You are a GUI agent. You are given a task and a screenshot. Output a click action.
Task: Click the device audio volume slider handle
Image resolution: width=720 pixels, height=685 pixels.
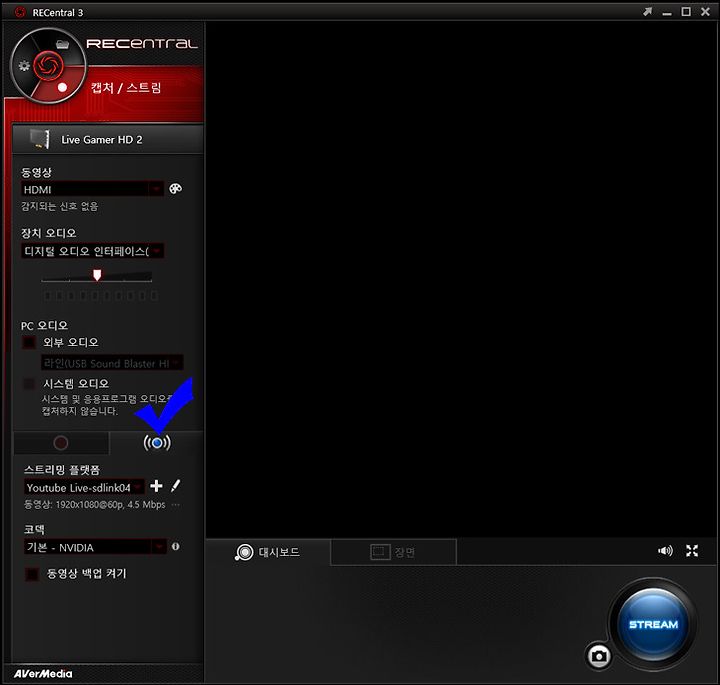point(97,275)
